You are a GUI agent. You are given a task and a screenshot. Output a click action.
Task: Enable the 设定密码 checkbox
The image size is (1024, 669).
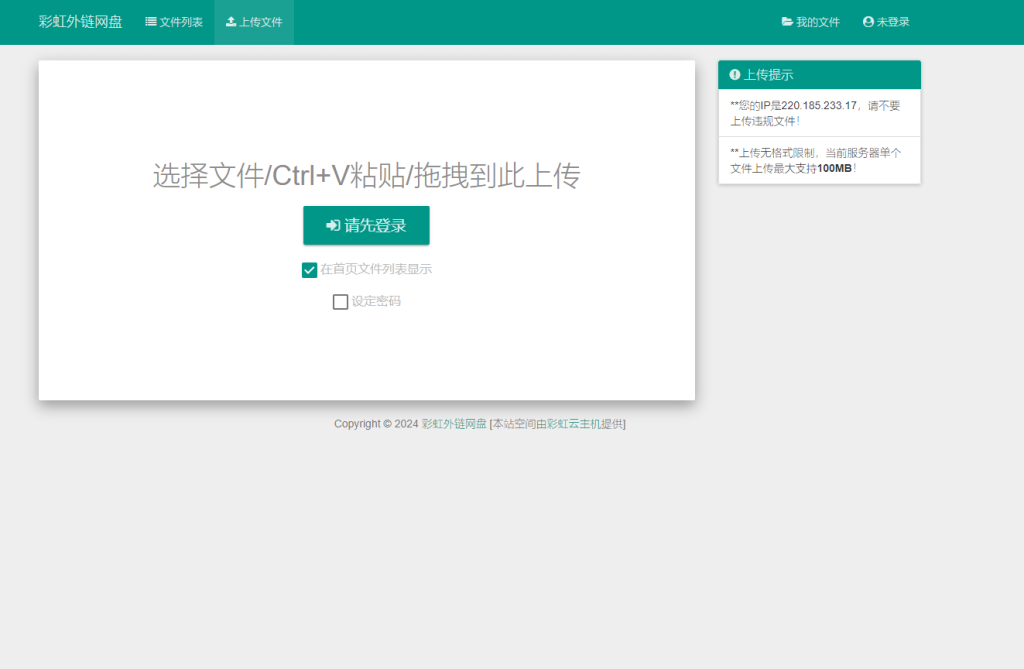340,302
